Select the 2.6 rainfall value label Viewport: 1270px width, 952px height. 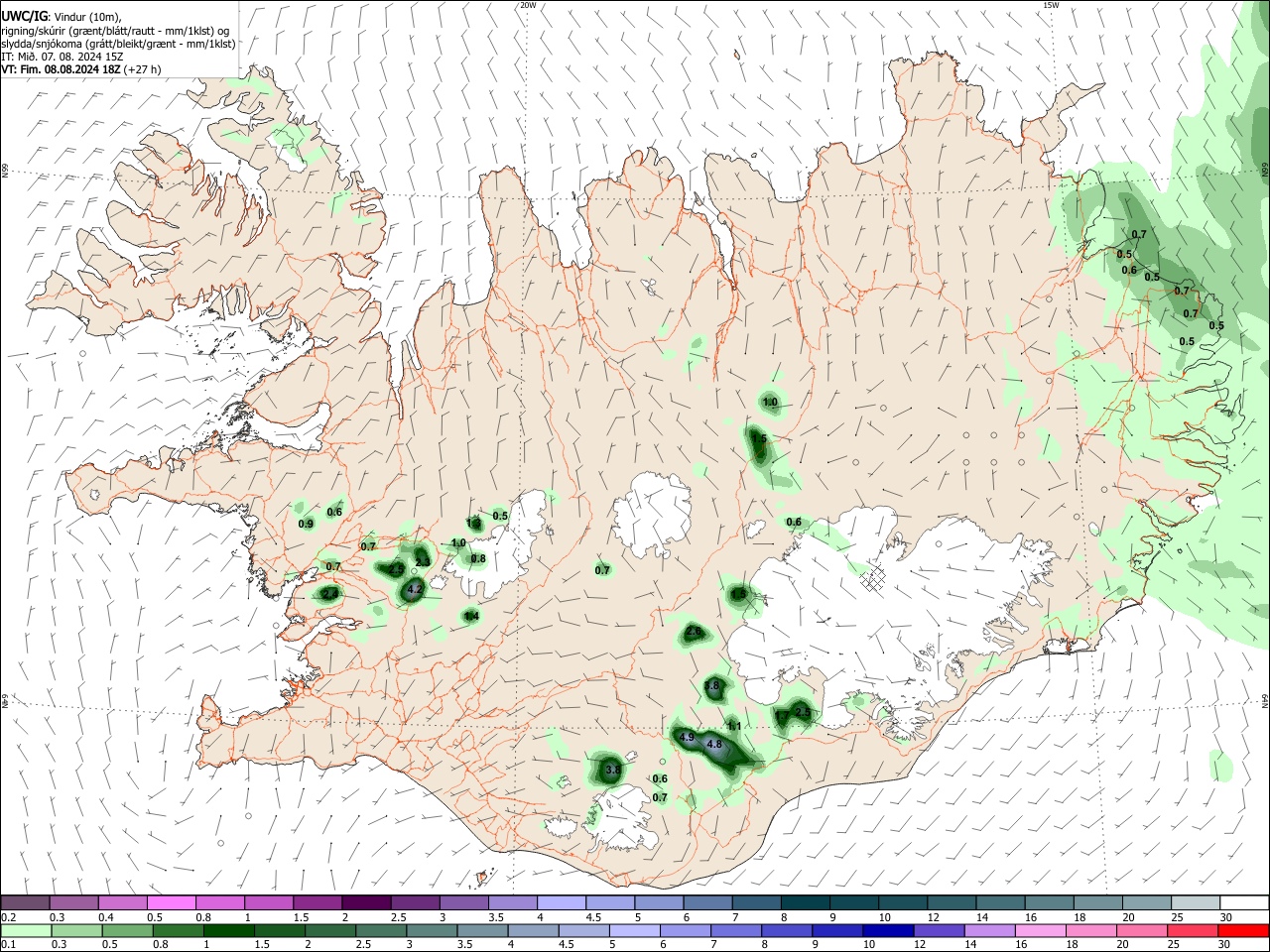click(694, 632)
